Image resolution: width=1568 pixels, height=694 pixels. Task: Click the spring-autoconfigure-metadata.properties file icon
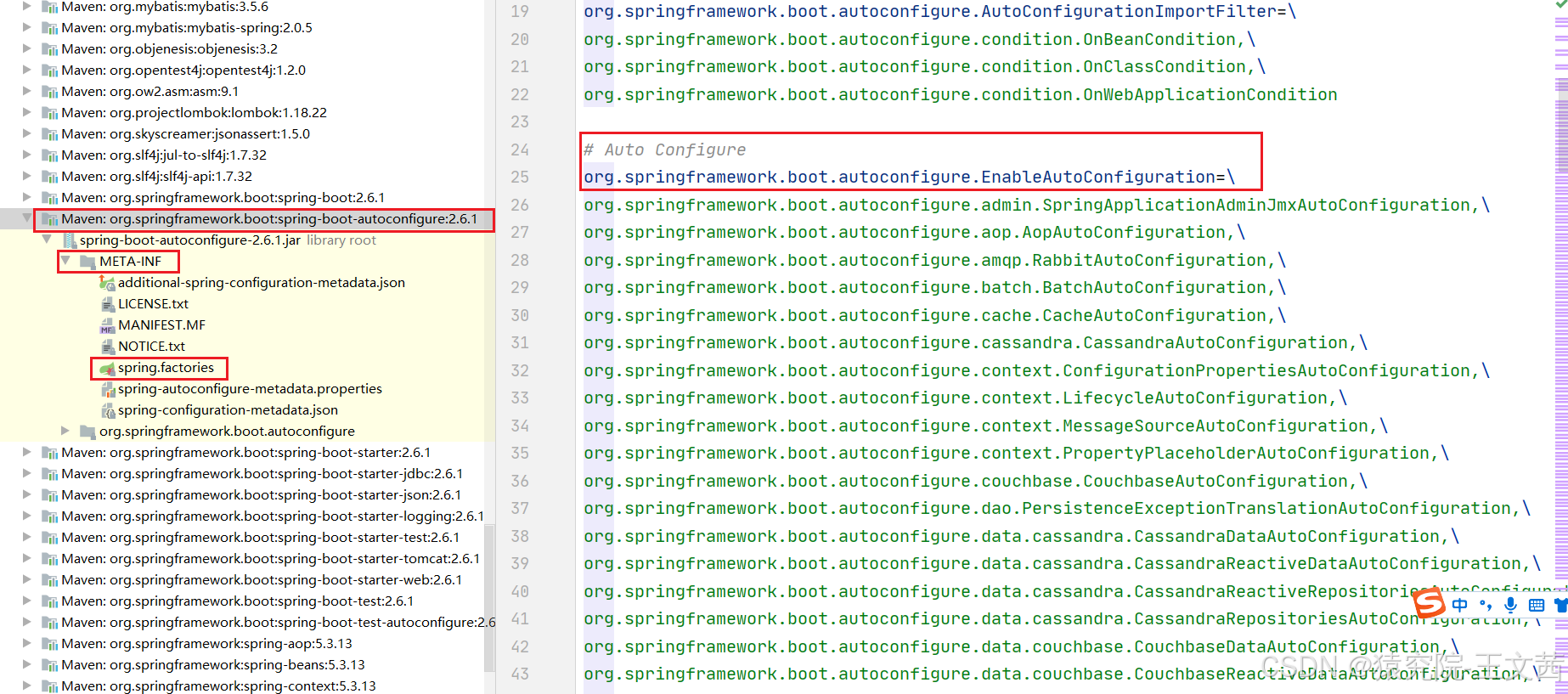[x=107, y=389]
